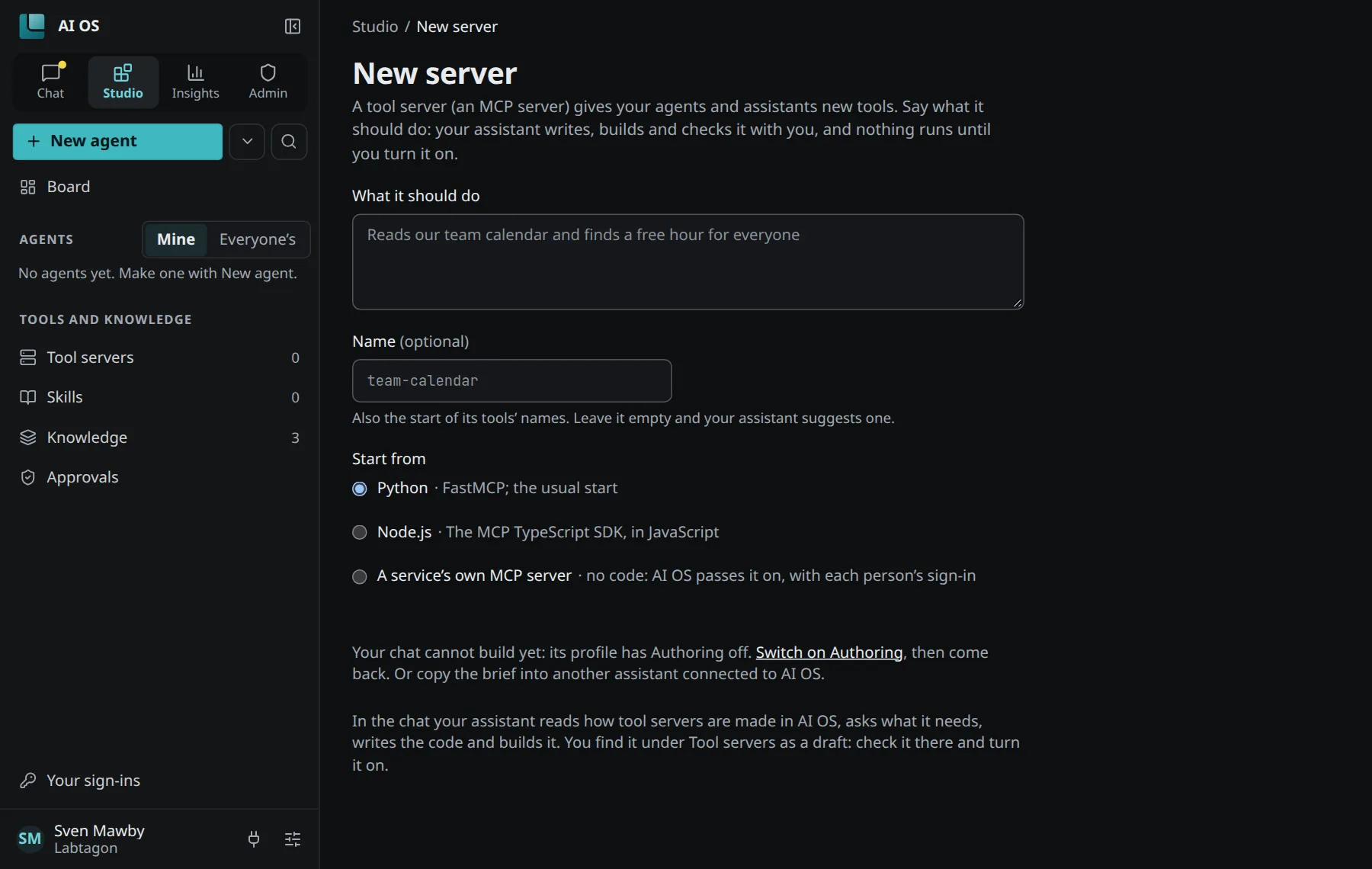Click the Name input field
Screen dimensions: 1372x869
tap(511, 380)
